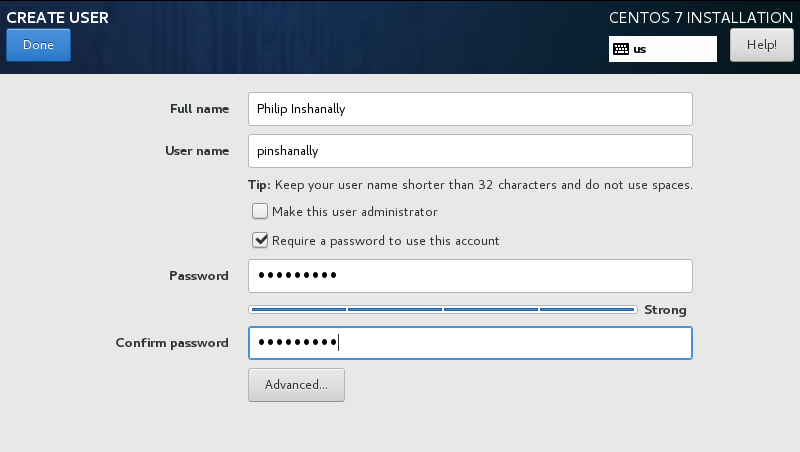Enable the Make this user administrator checkbox
800x452 pixels.
click(260, 211)
